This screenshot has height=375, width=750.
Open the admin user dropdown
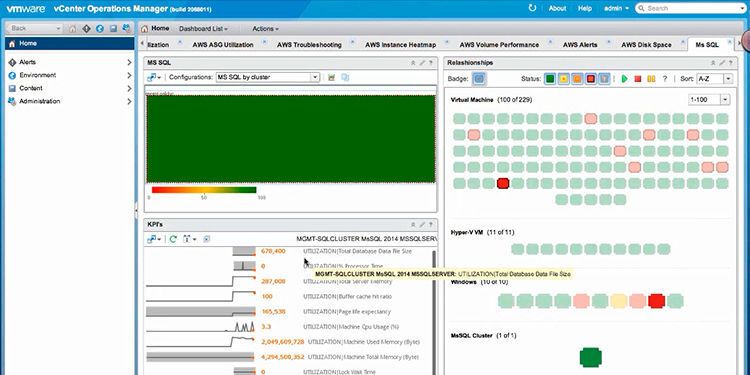click(x=616, y=8)
